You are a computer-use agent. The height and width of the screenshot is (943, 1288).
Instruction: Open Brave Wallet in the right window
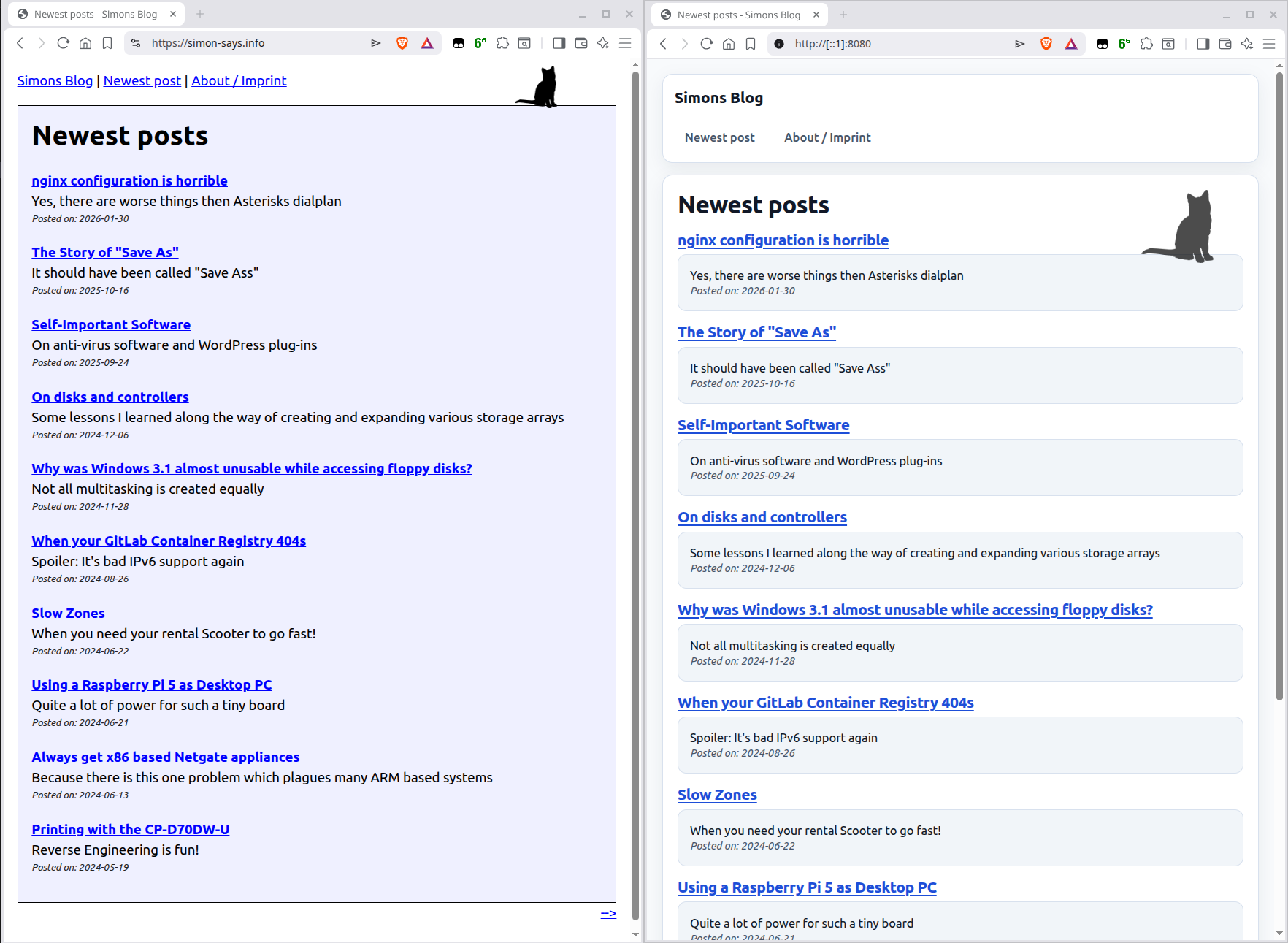click(x=1224, y=44)
